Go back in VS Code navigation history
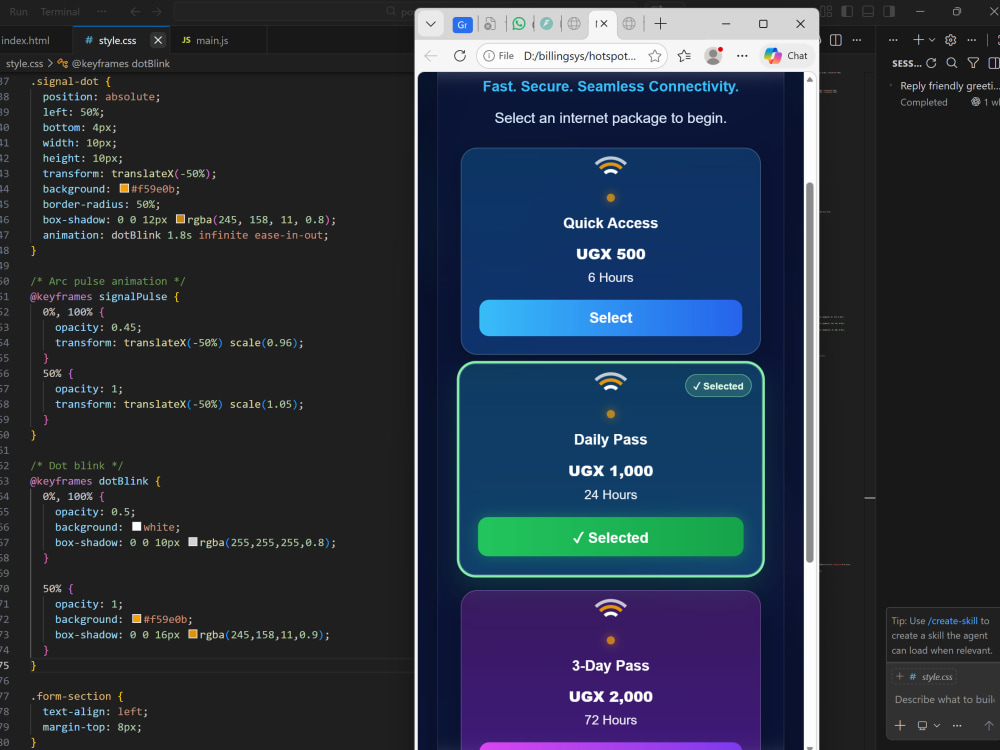This screenshot has width=1000, height=750. pyautogui.click(x=135, y=11)
